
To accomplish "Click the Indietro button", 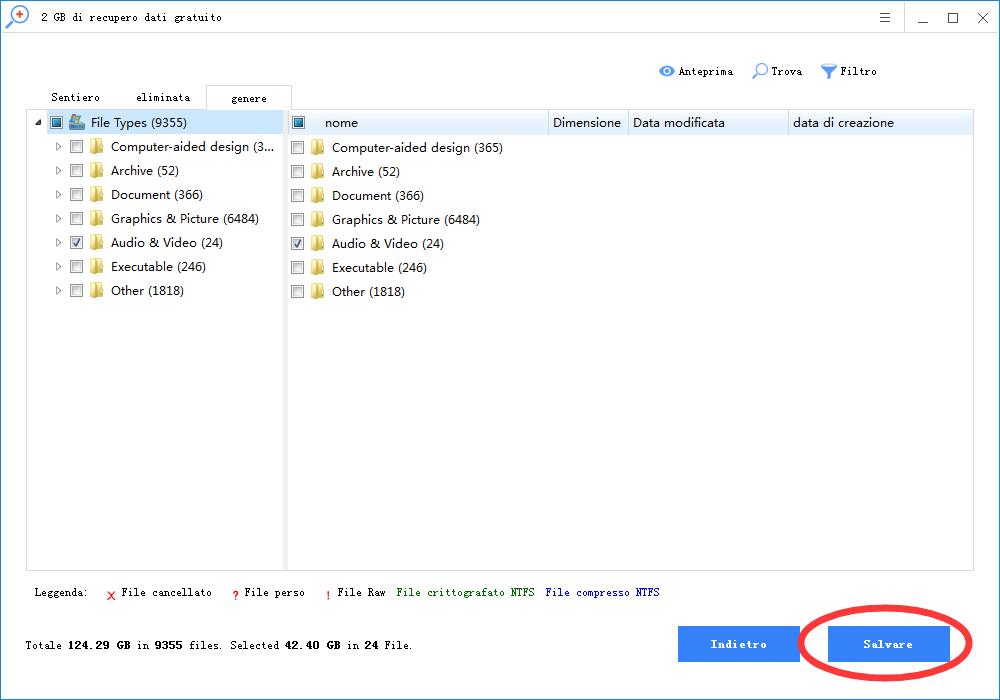I will (738, 644).
